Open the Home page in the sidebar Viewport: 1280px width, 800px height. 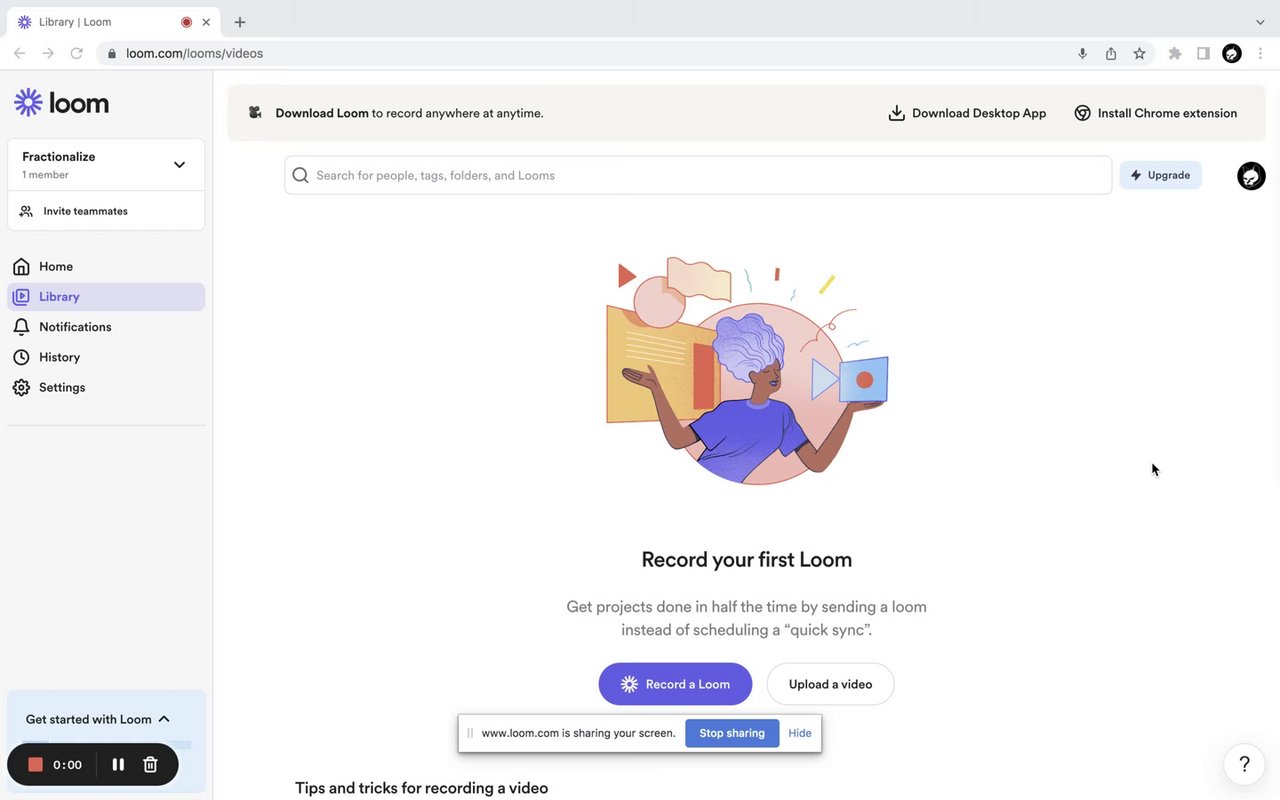tap(56, 267)
